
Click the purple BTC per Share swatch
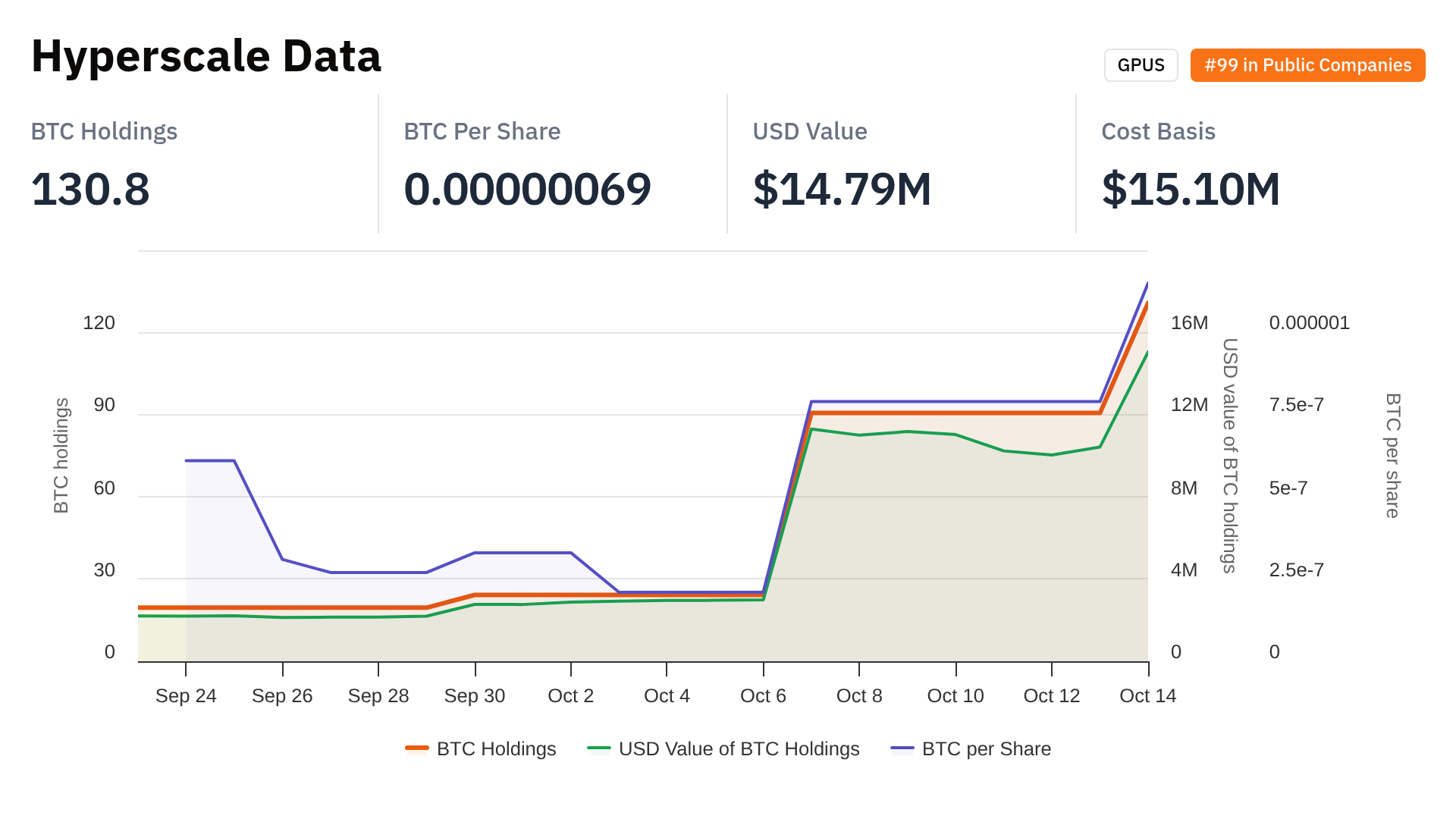coord(902,748)
